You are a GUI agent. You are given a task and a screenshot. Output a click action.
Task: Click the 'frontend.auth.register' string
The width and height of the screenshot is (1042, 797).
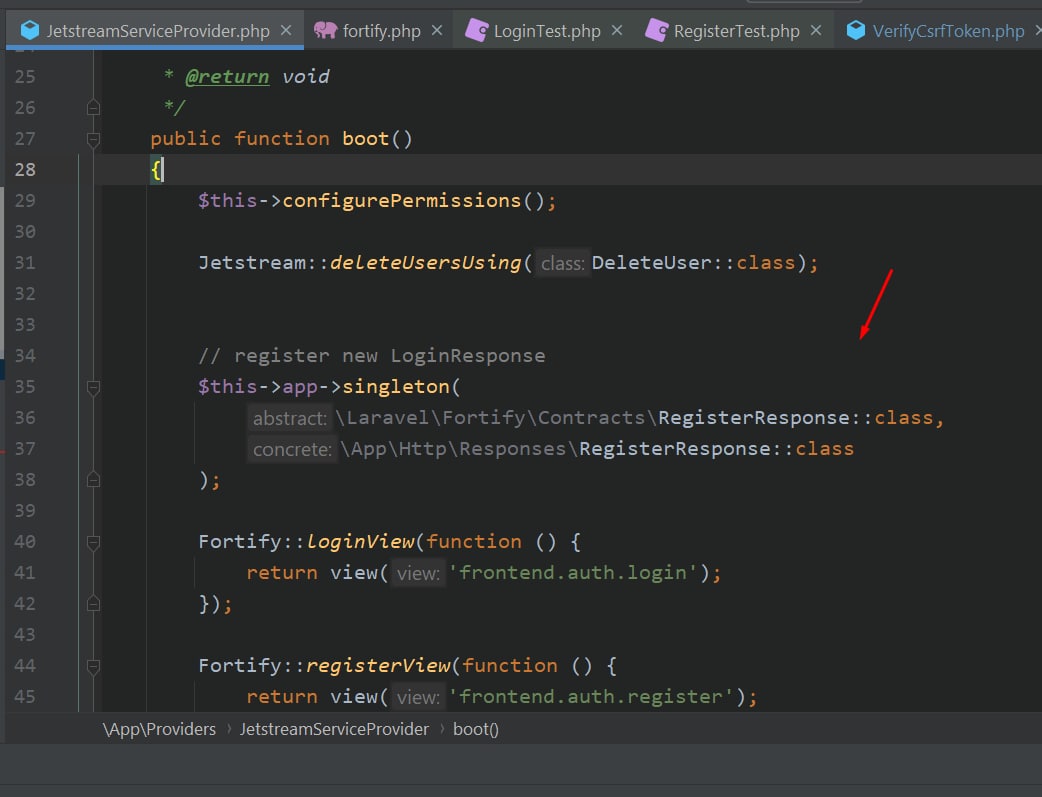(x=591, y=697)
